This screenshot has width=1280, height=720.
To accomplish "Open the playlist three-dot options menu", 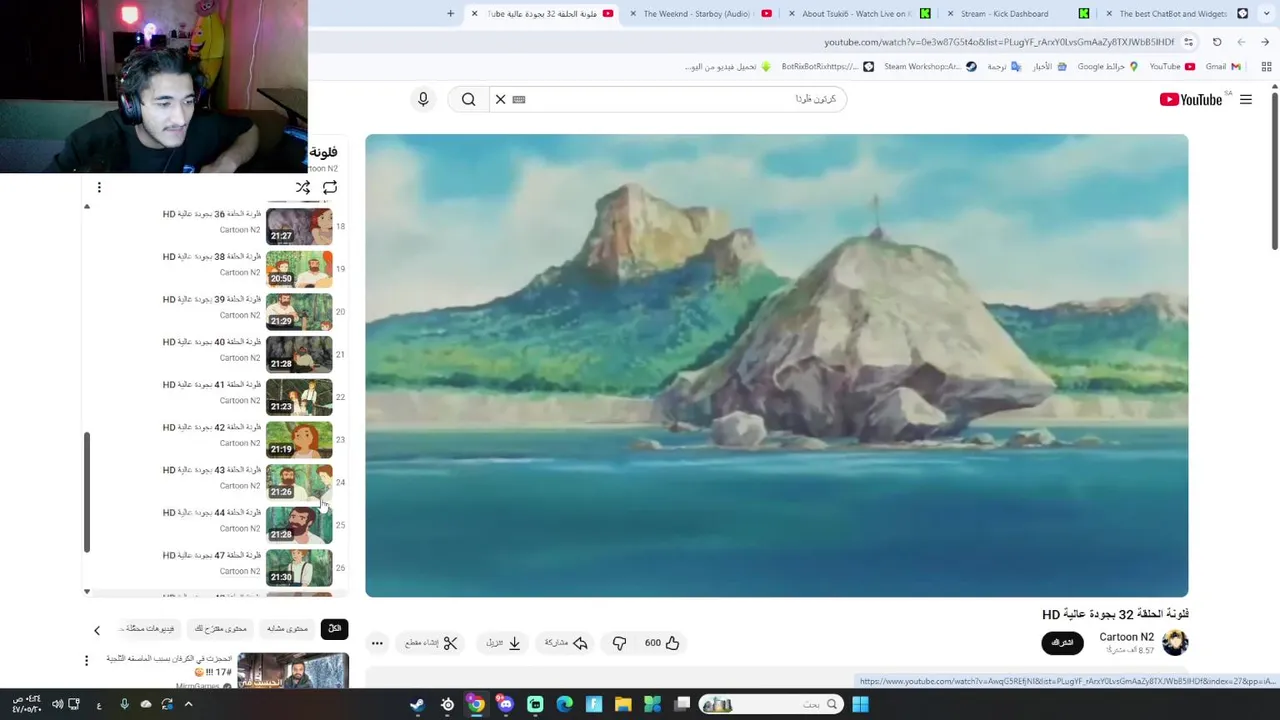I will [x=99, y=187].
